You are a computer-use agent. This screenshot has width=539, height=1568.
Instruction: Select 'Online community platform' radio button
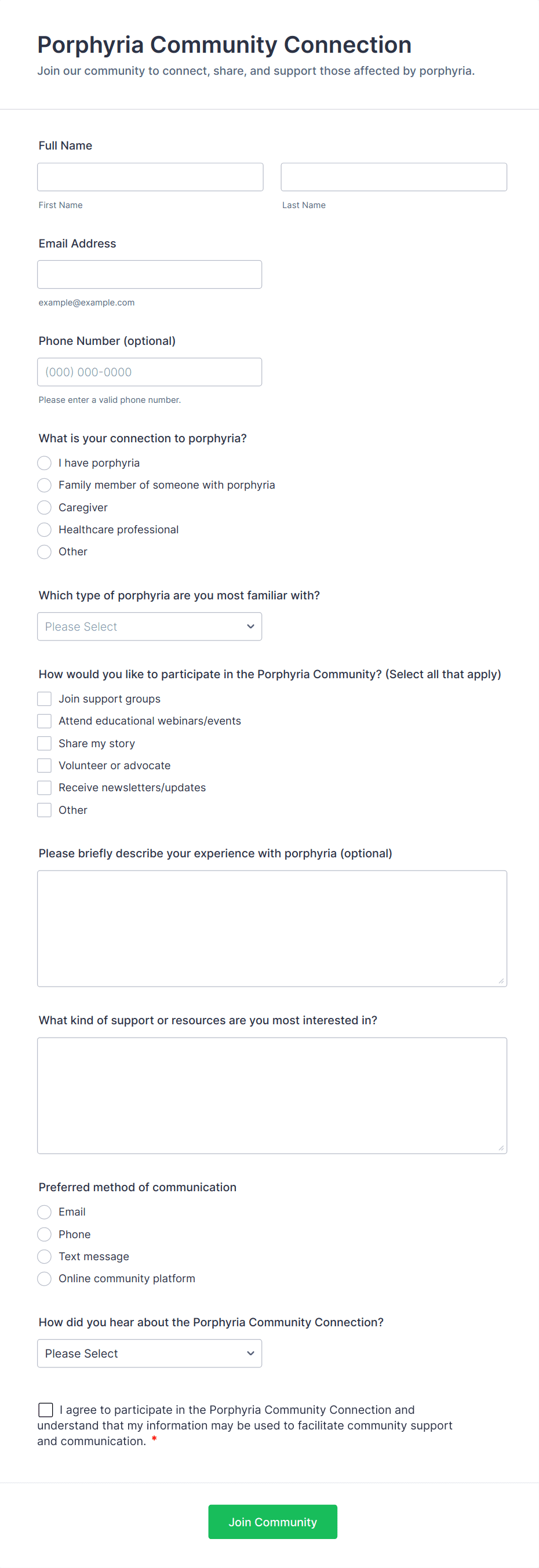(45, 1278)
